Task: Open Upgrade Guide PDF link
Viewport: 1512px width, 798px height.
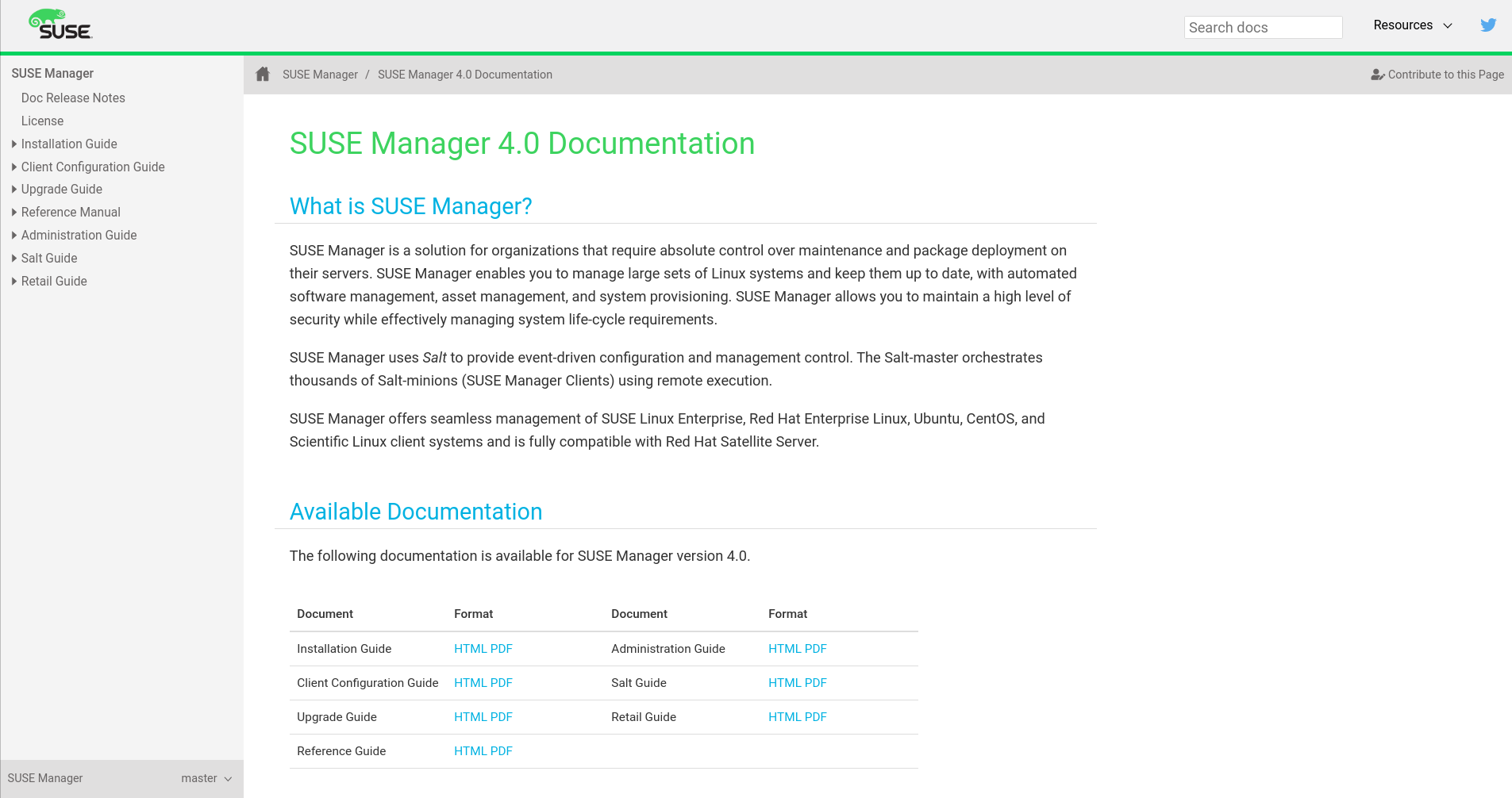Action: 501,717
